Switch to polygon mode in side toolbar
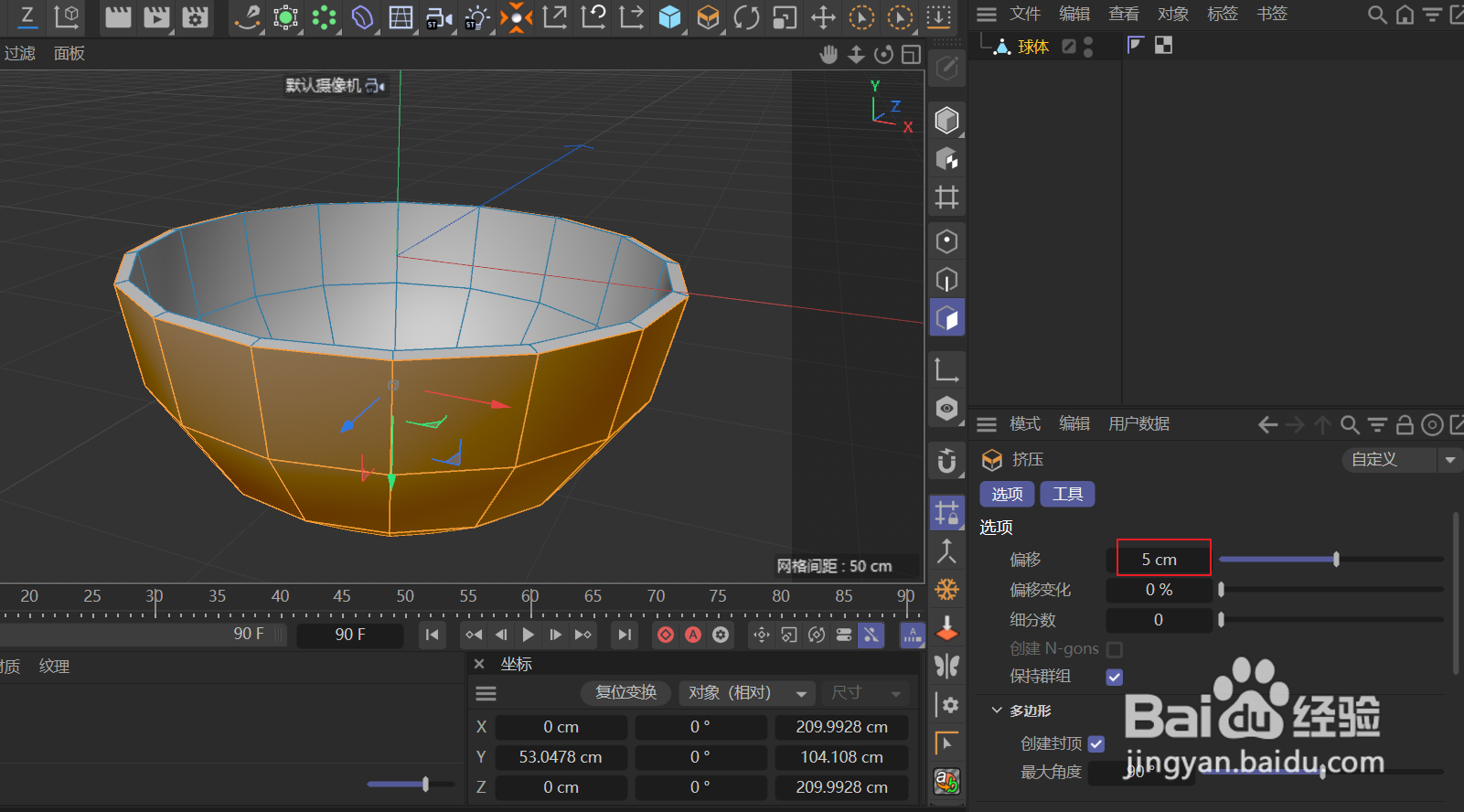The height and width of the screenshot is (812, 1464). coord(946,318)
